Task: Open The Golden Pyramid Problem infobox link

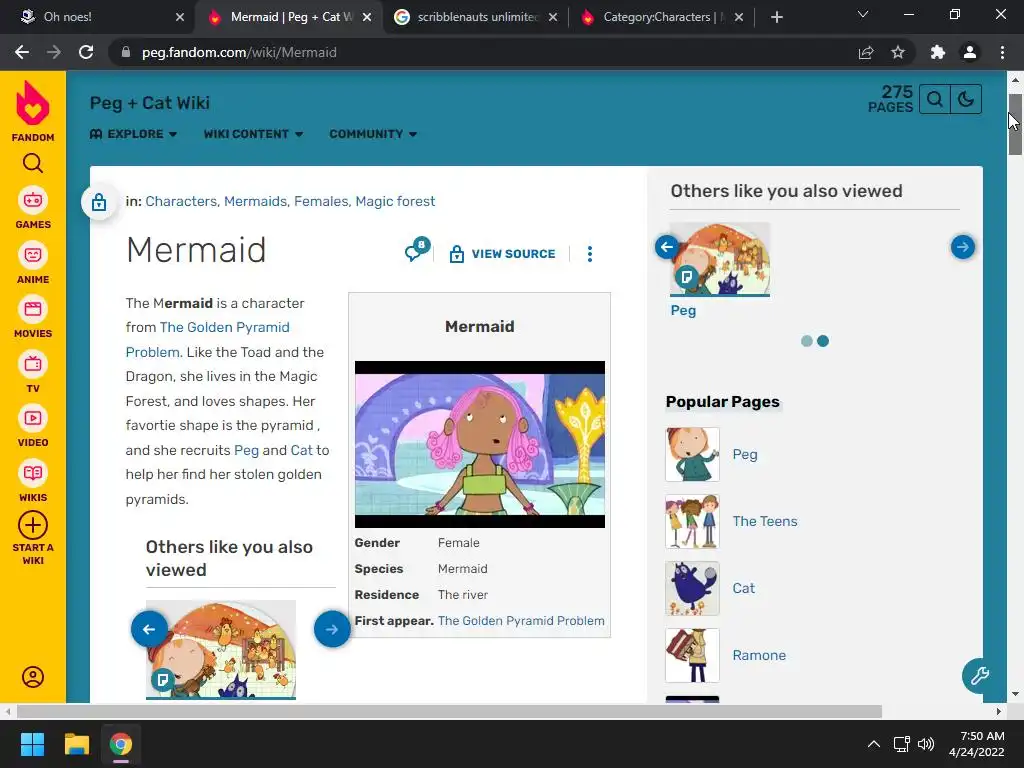Action: coord(521,620)
